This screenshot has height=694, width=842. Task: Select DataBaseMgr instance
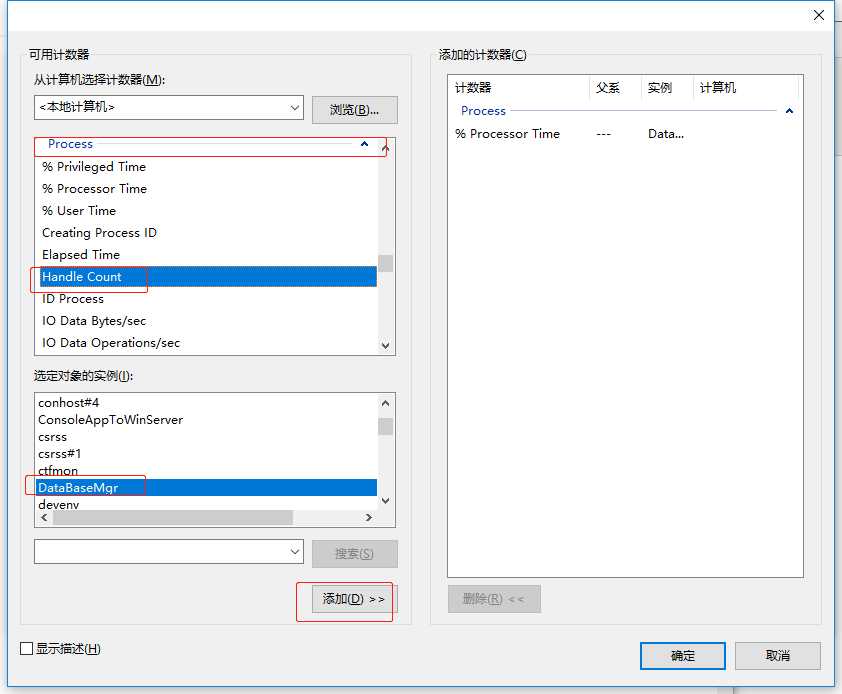pos(207,487)
